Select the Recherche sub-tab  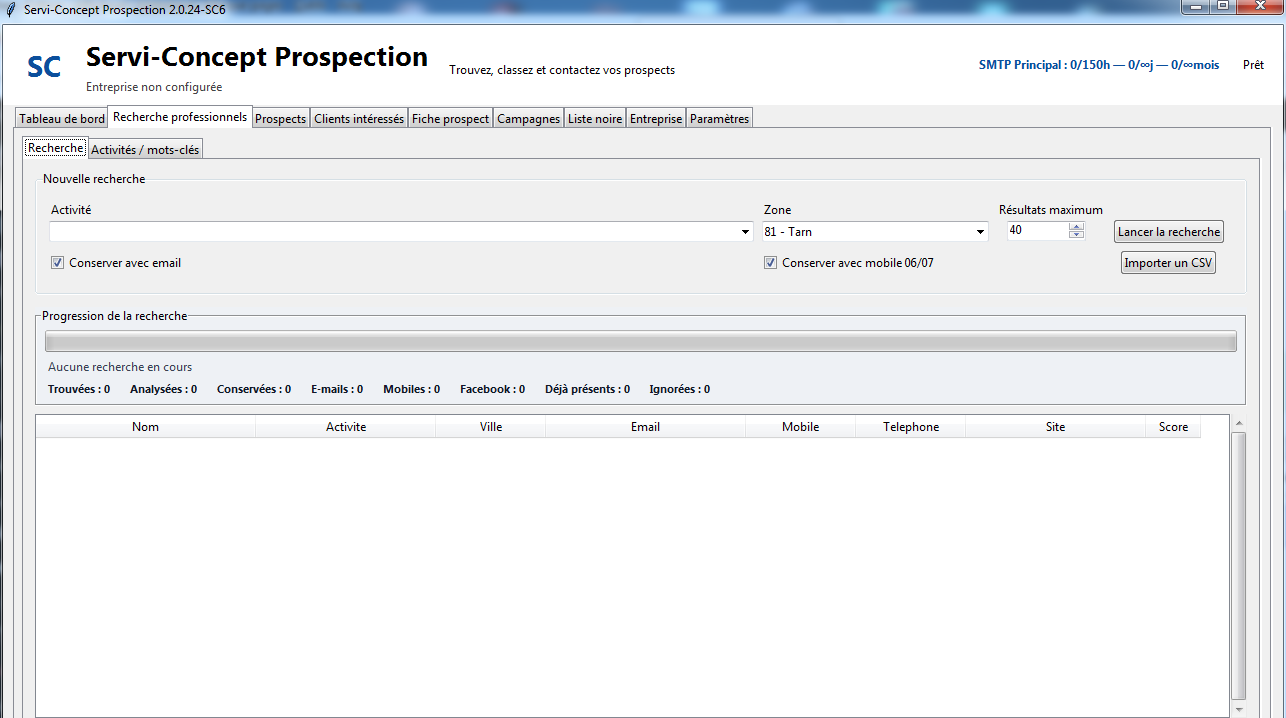(x=56, y=148)
